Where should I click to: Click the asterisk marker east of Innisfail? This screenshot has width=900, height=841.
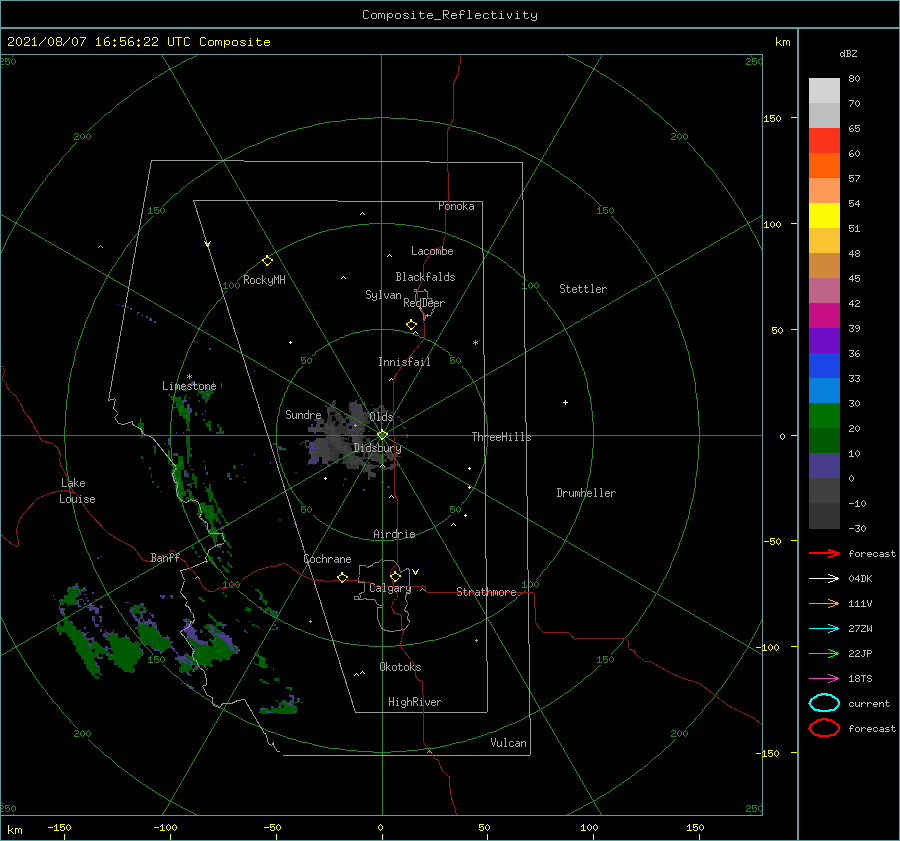click(475, 343)
